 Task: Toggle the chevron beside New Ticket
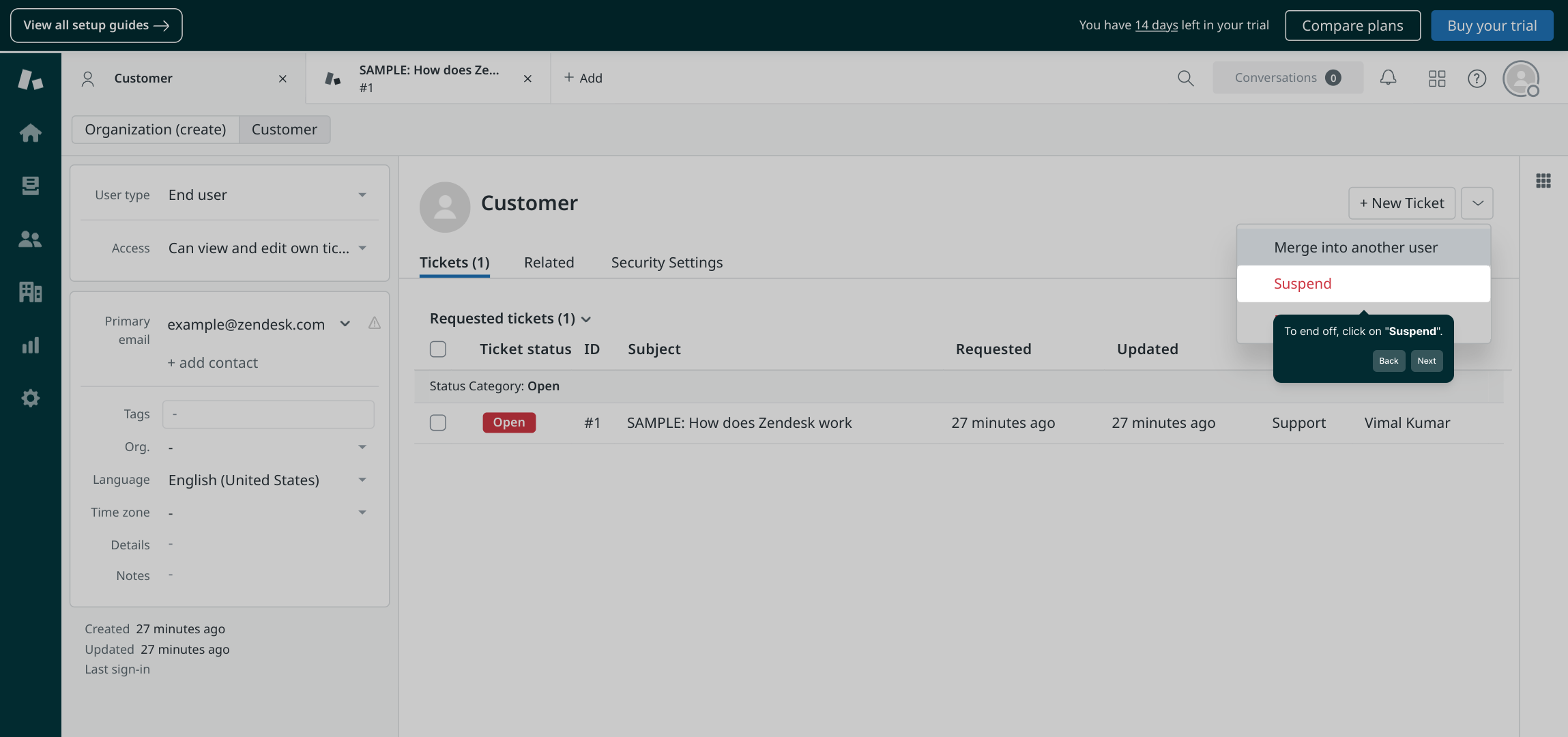tap(1477, 203)
